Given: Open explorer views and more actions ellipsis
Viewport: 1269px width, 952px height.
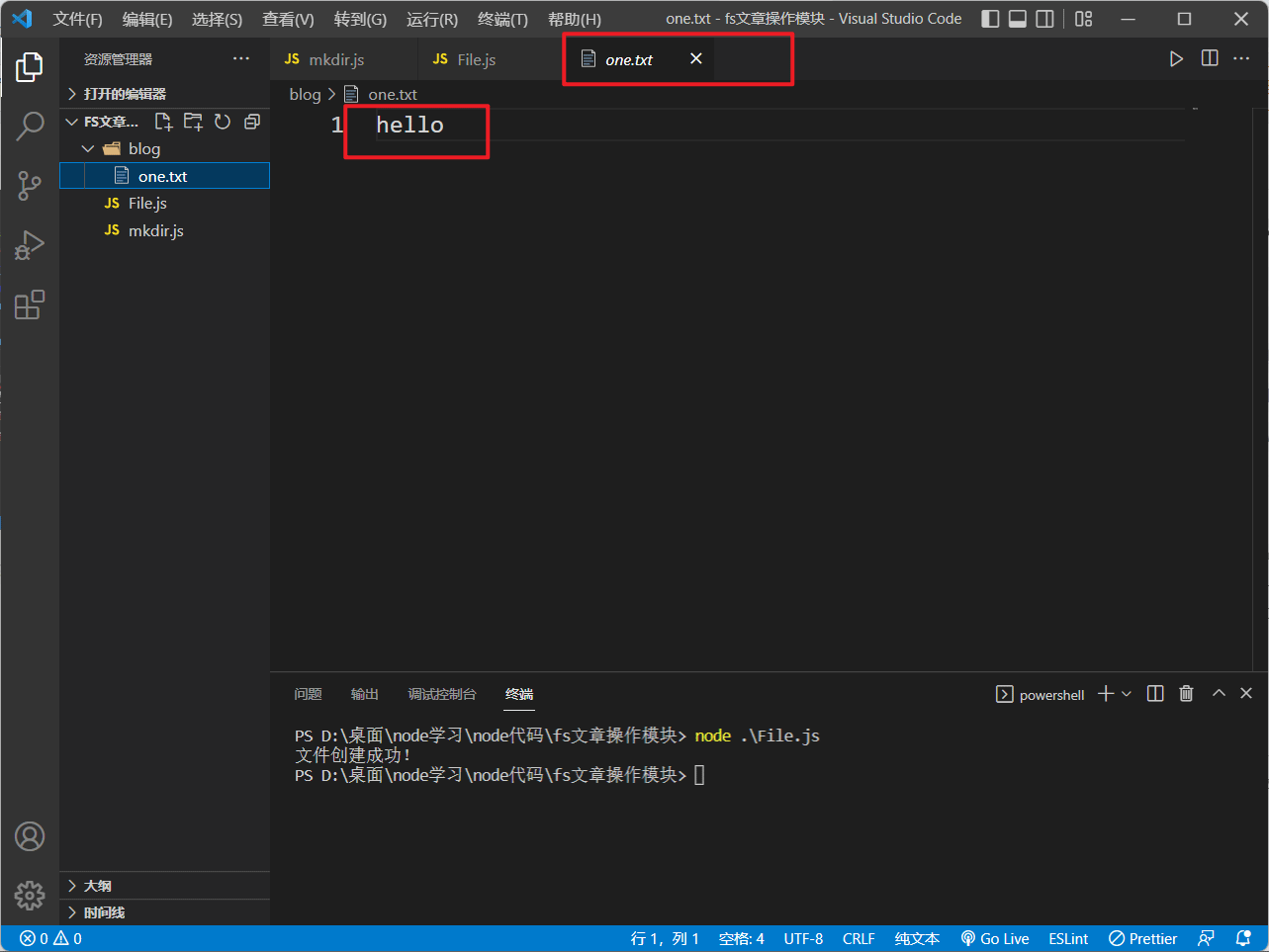Looking at the screenshot, I should tap(241, 59).
